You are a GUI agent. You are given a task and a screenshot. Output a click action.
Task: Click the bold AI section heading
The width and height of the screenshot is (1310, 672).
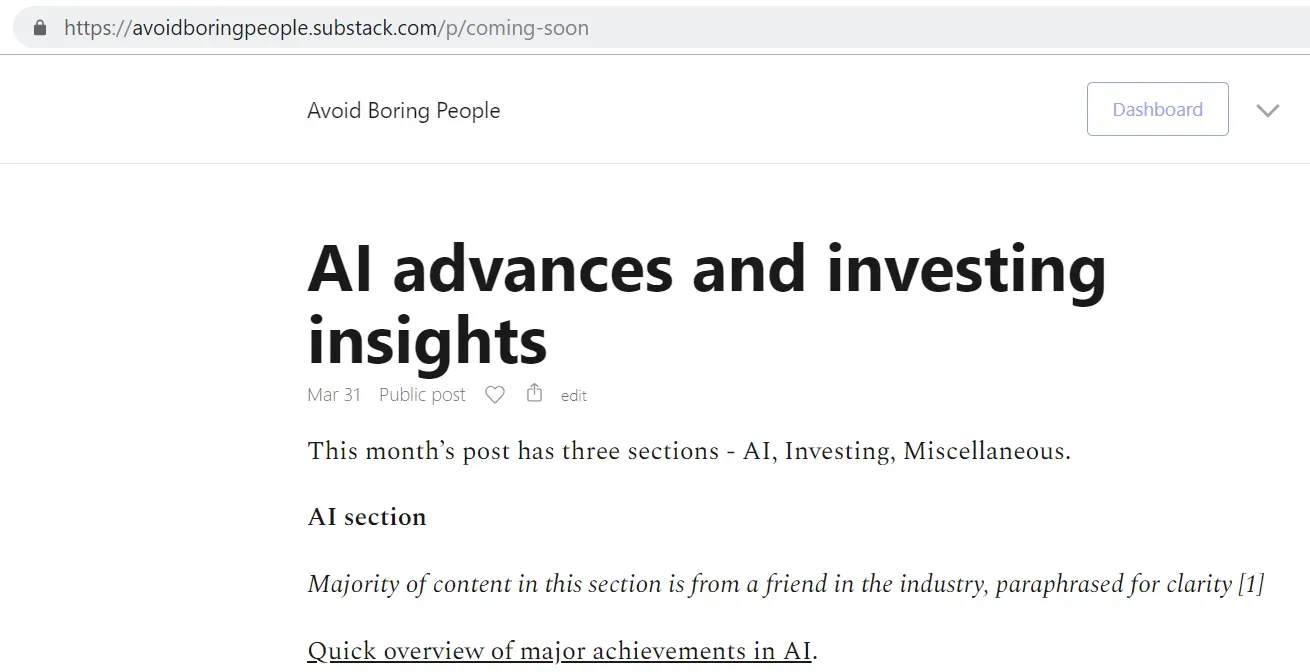(367, 517)
